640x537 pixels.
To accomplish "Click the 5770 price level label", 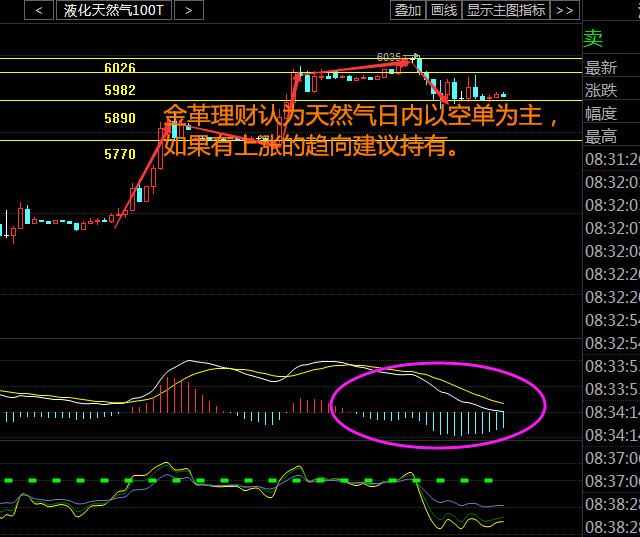I will [120, 154].
